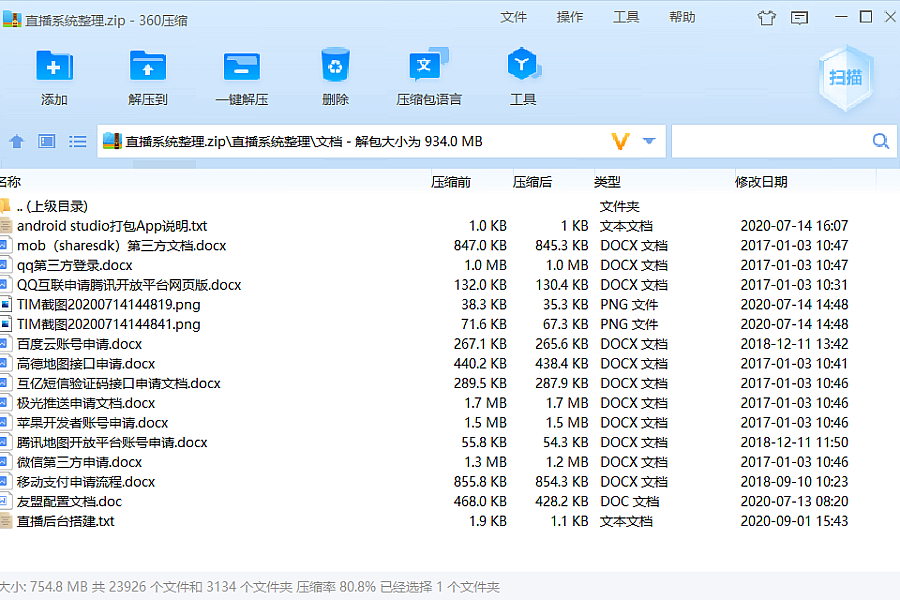Open the 文件 menu
The image size is (900, 600).
(x=513, y=17)
